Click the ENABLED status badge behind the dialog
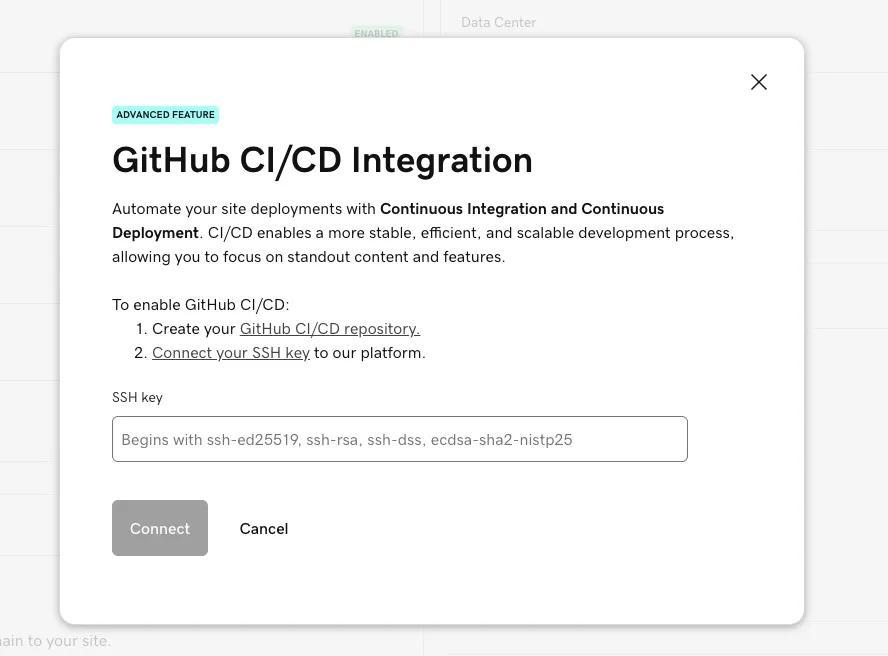 coord(377,33)
